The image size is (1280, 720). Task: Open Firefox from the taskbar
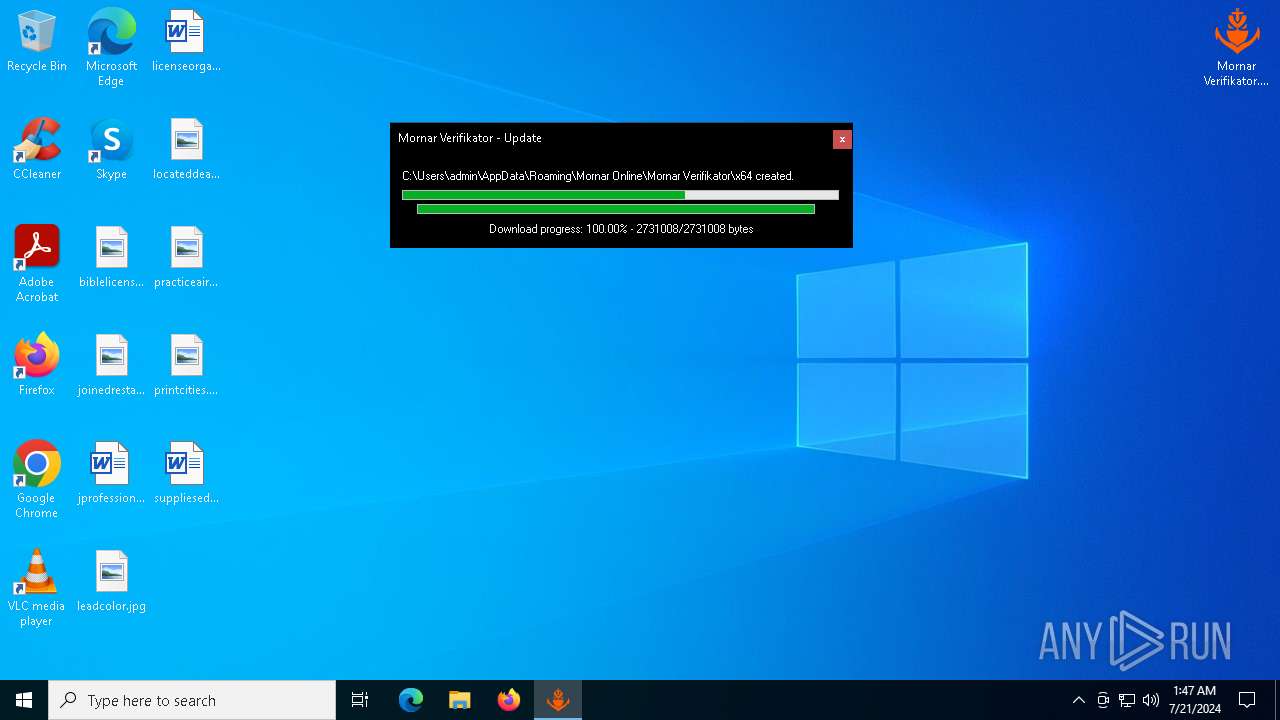pyautogui.click(x=509, y=700)
